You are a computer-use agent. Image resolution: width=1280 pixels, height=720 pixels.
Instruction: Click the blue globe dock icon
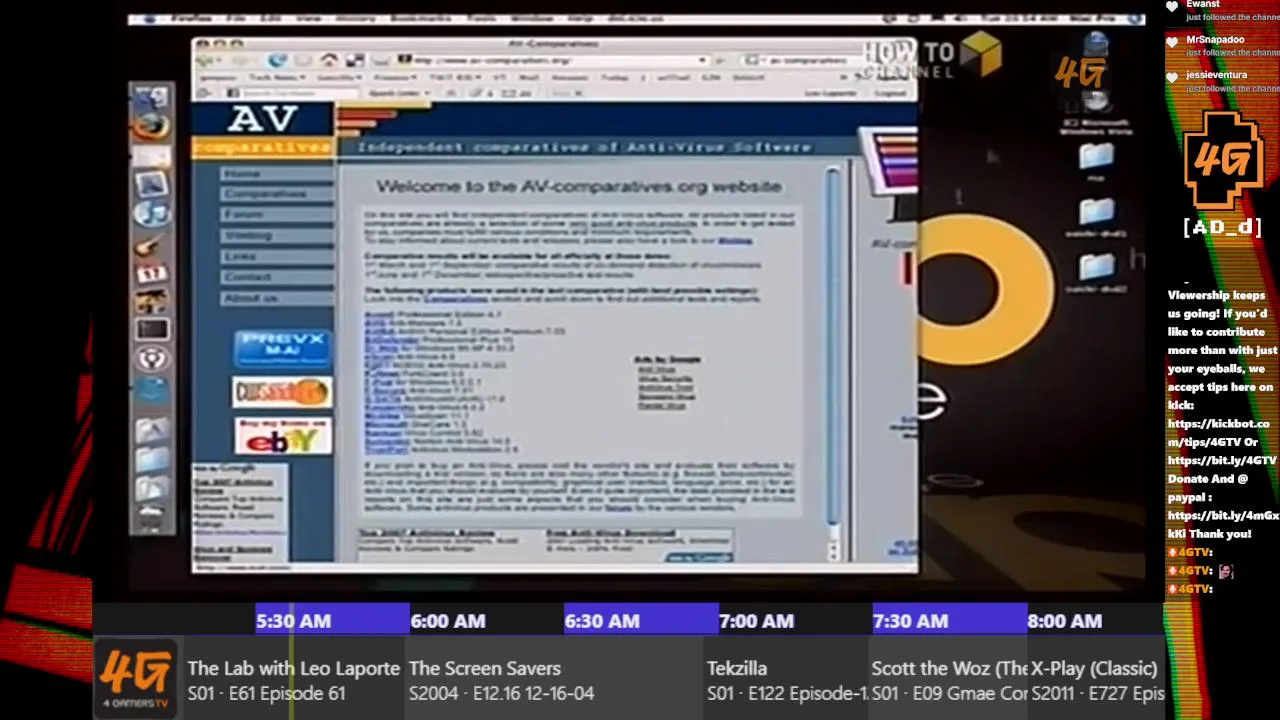[152, 389]
